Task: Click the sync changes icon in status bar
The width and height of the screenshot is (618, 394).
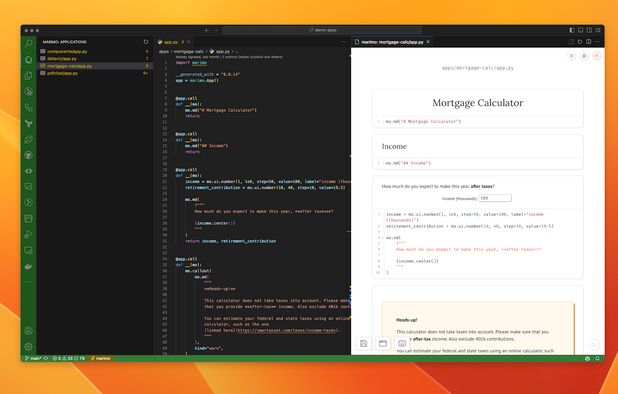Action: point(46,359)
